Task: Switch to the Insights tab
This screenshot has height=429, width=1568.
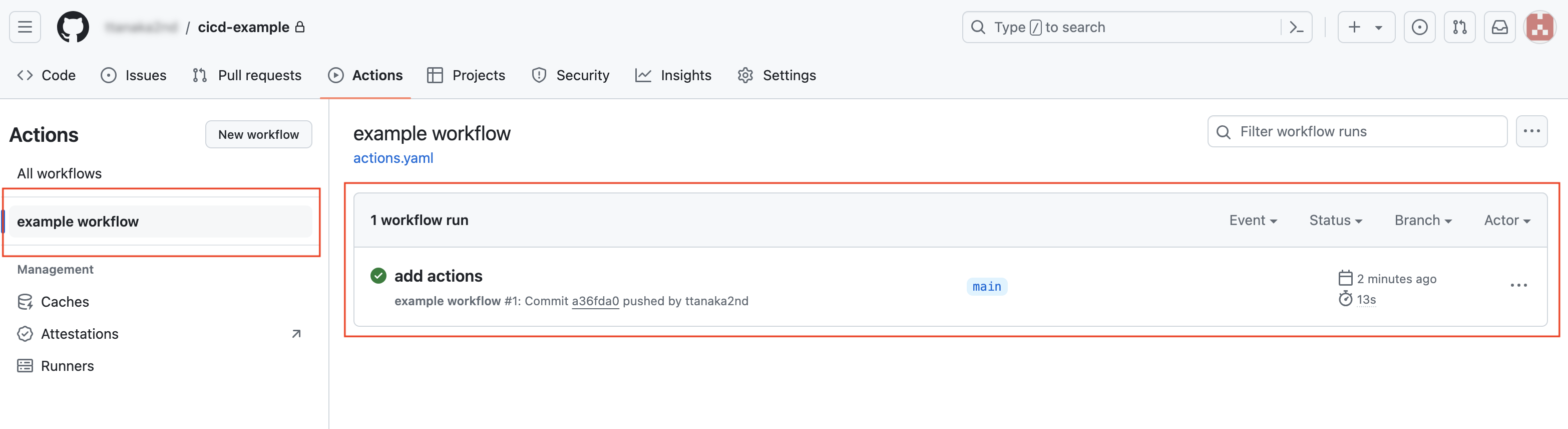Action: point(673,76)
